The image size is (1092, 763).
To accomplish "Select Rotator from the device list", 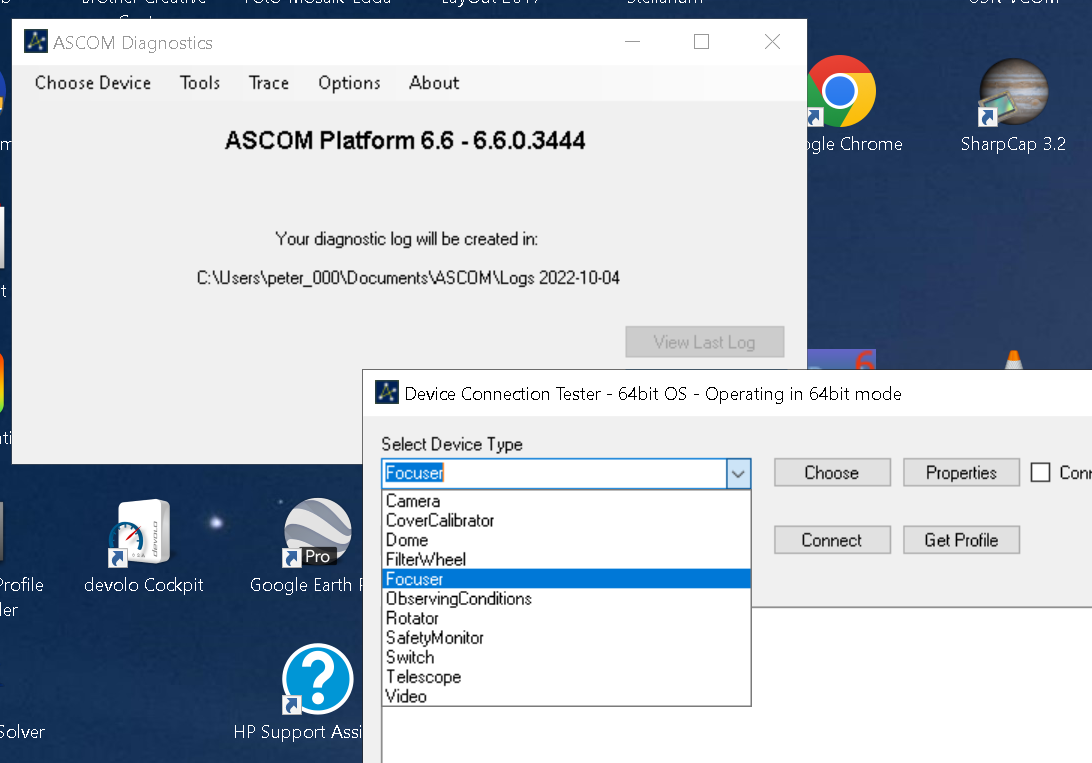I will [566, 618].
